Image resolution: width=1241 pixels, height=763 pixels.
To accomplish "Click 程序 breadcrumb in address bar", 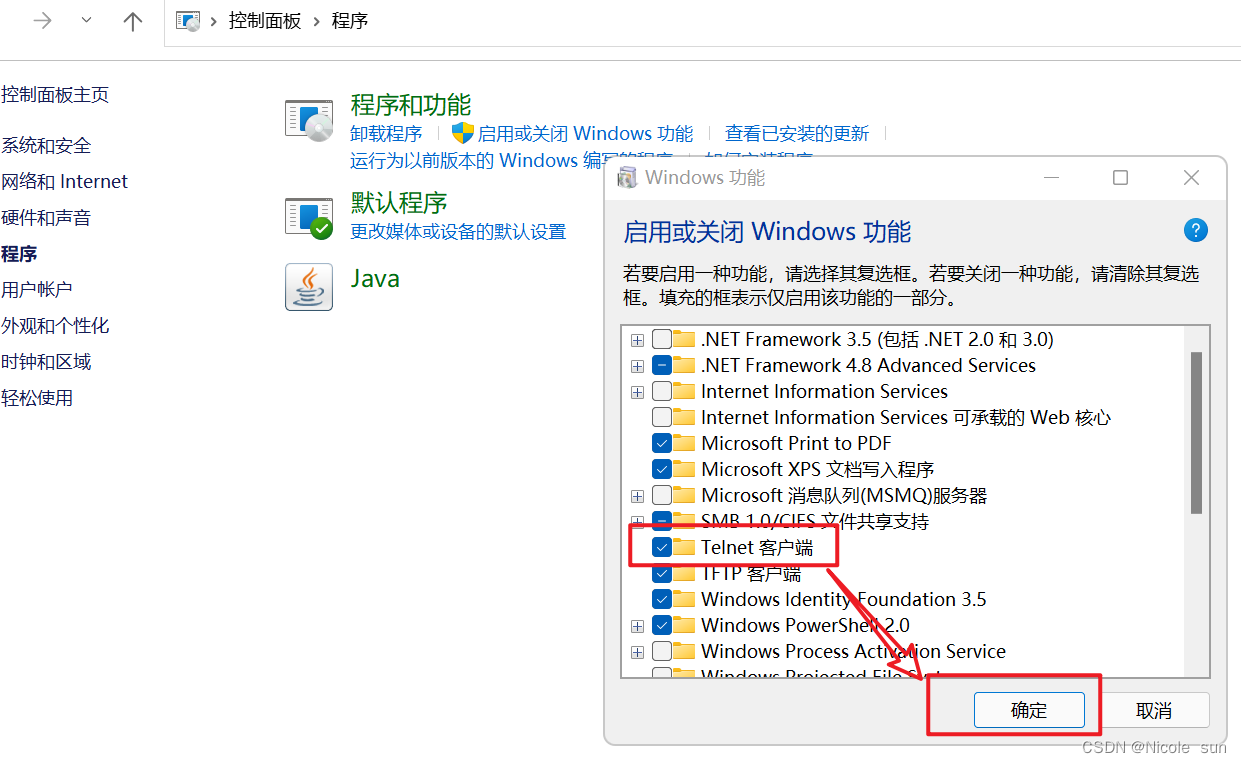I will [350, 20].
